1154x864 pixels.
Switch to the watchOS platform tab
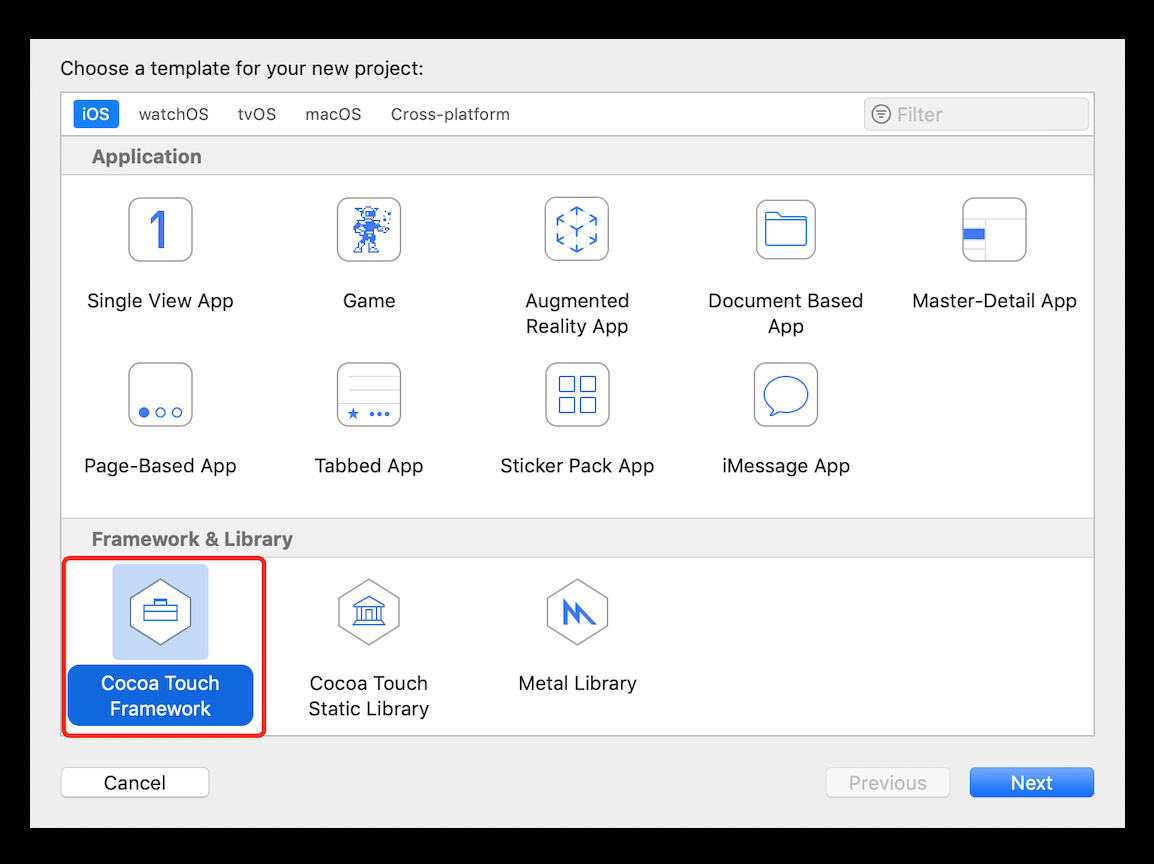pyautogui.click(x=174, y=114)
